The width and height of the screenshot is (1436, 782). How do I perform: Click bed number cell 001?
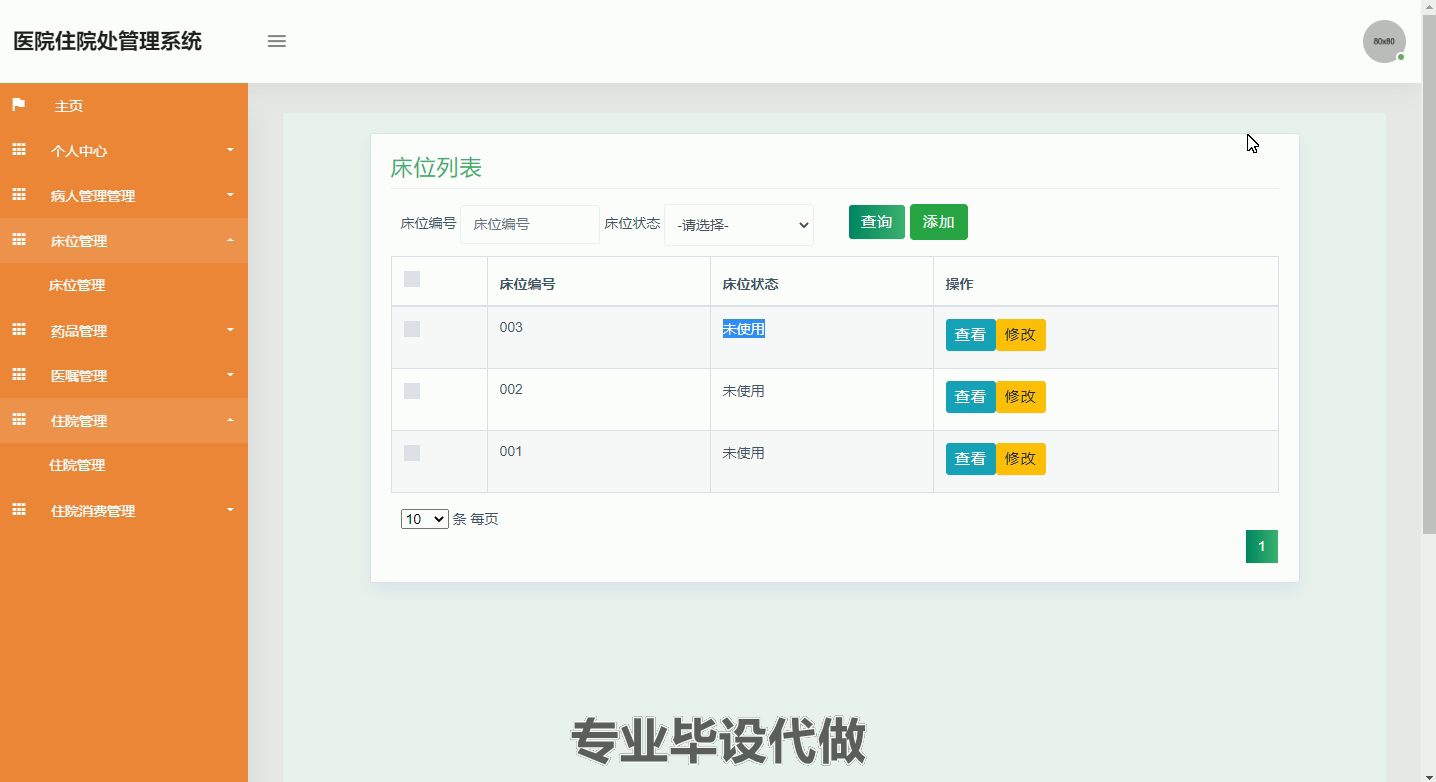[x=511, y=451]
